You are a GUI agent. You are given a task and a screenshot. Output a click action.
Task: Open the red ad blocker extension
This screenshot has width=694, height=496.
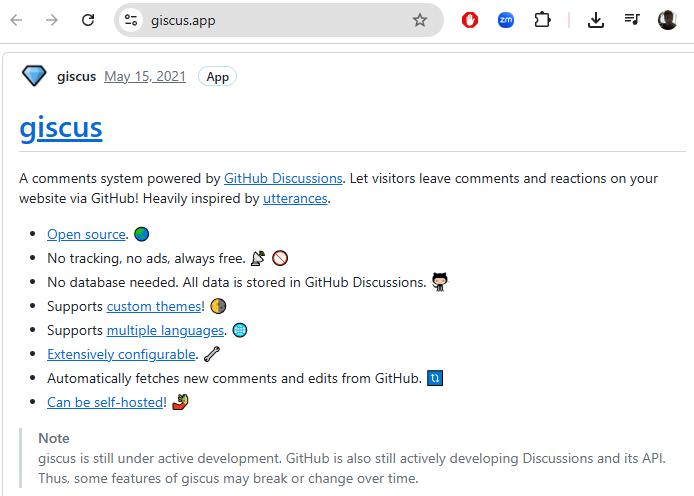point(470,20)
